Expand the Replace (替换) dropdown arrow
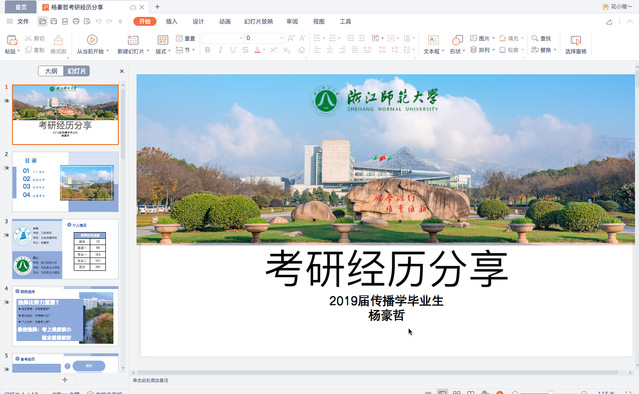Image resolution: width=639 pixels, height=394 pixels. pos(555,50)
